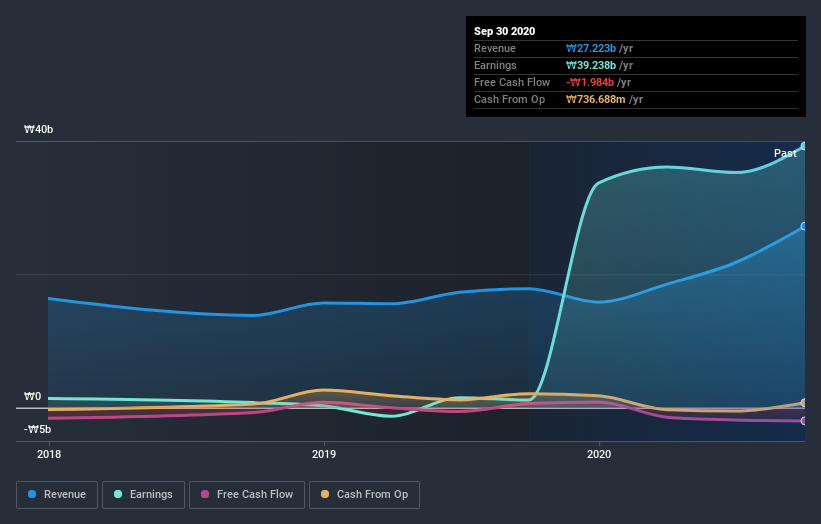Click the orange Cash From Op legend dot

point(325,494)
